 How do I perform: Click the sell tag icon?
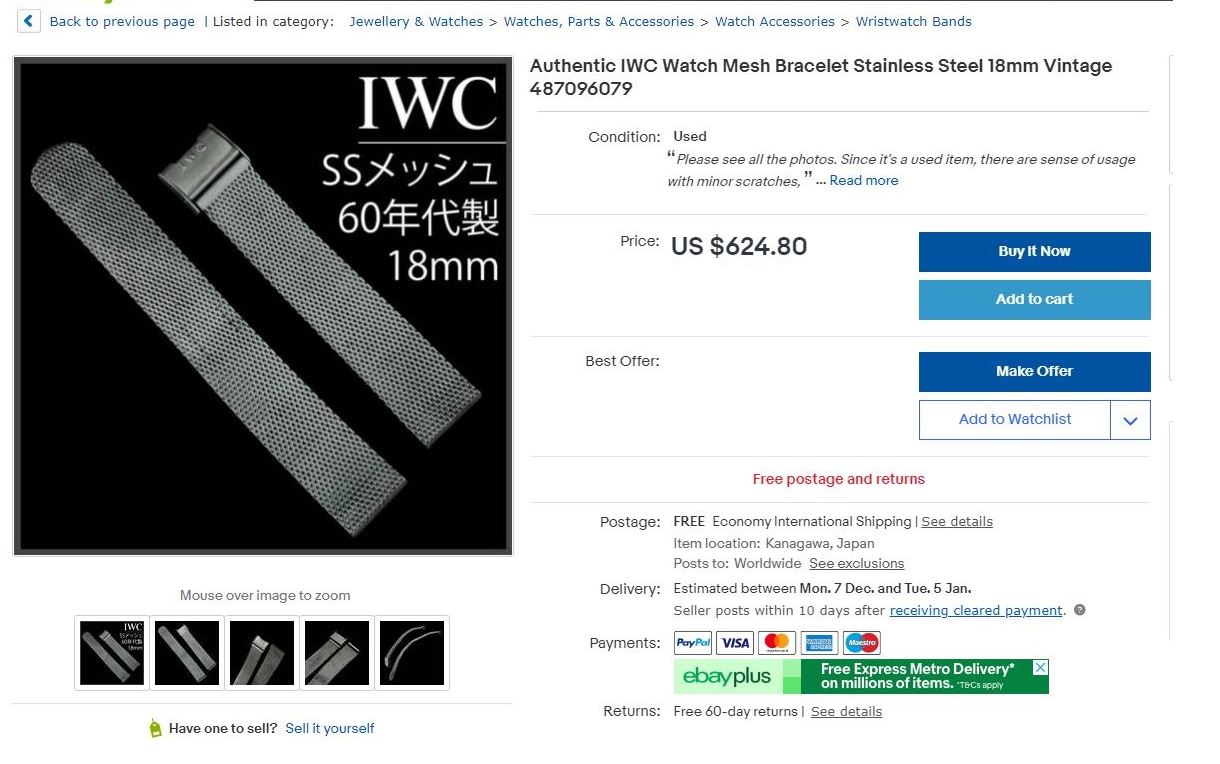pos(155,728)
